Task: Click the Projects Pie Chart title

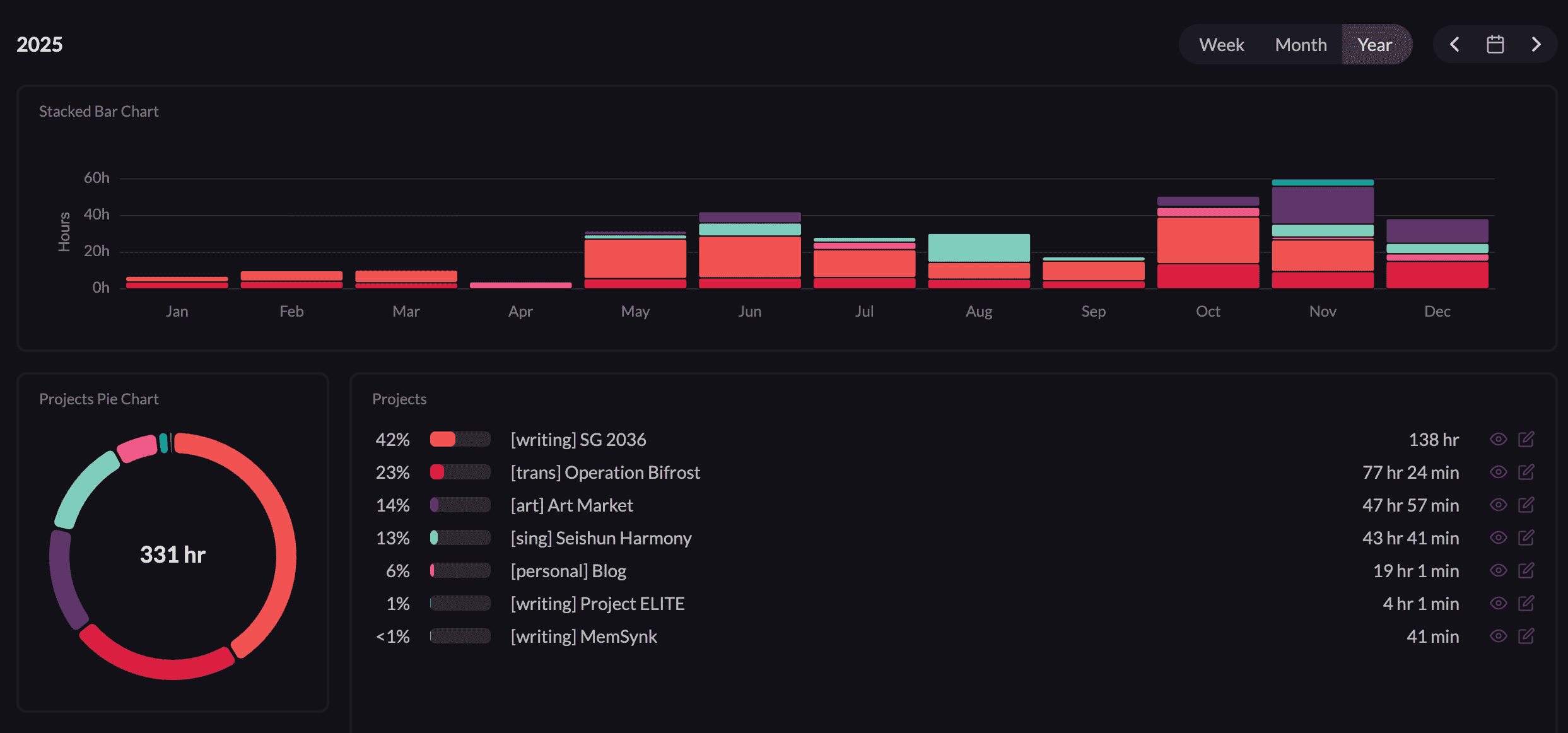Action: pos(98,399)
